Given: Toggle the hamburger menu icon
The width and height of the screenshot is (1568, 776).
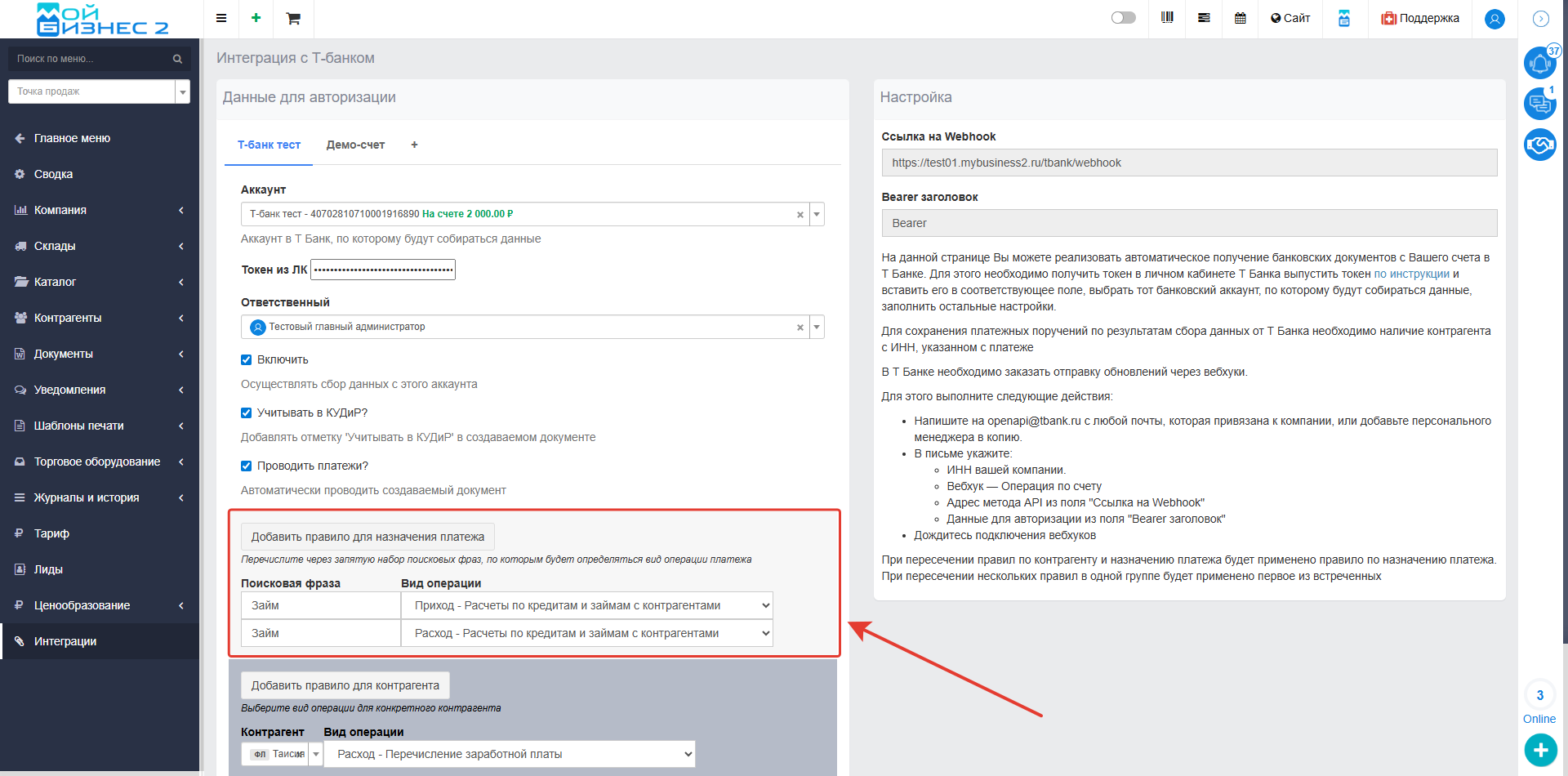Looking at the screenshot, I should 221,18.
